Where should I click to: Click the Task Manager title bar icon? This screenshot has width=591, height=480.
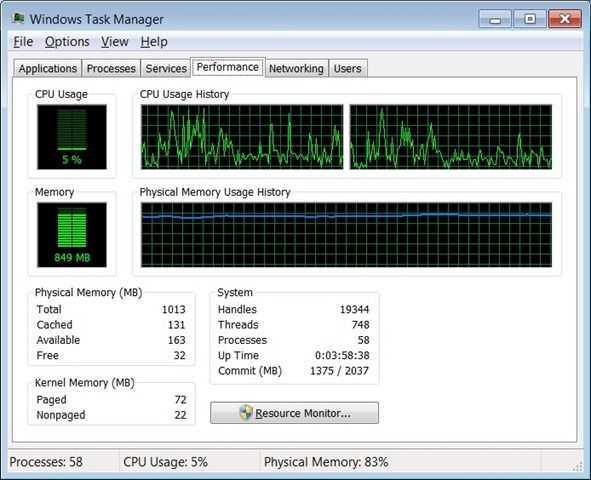click(18, 18)
